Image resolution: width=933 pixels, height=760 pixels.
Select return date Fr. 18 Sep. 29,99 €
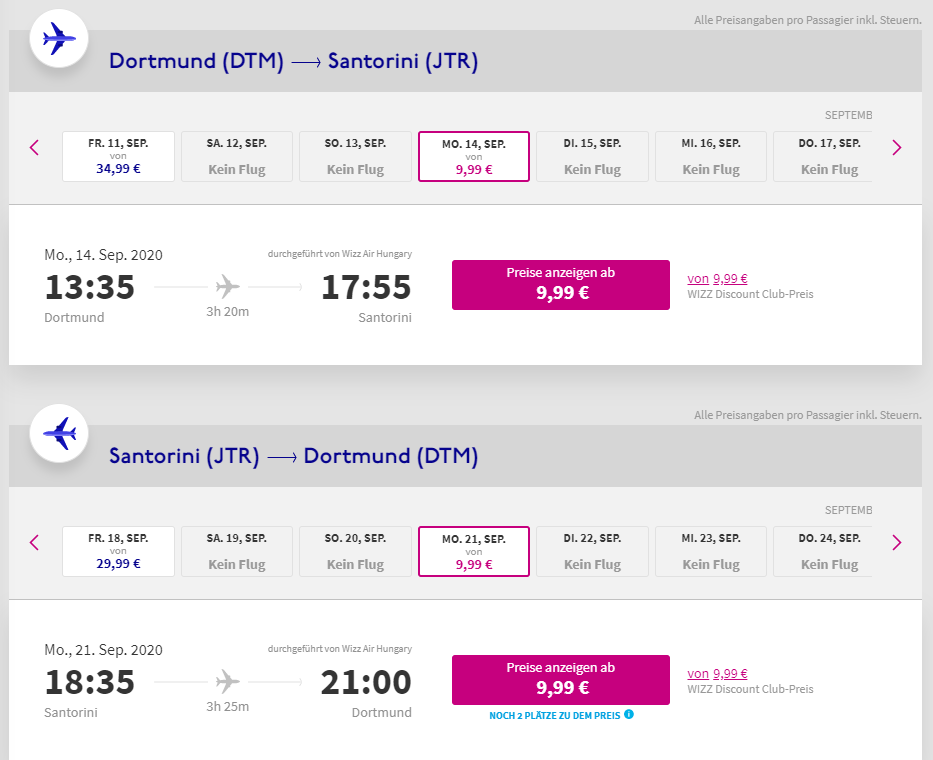pos(118,552)
